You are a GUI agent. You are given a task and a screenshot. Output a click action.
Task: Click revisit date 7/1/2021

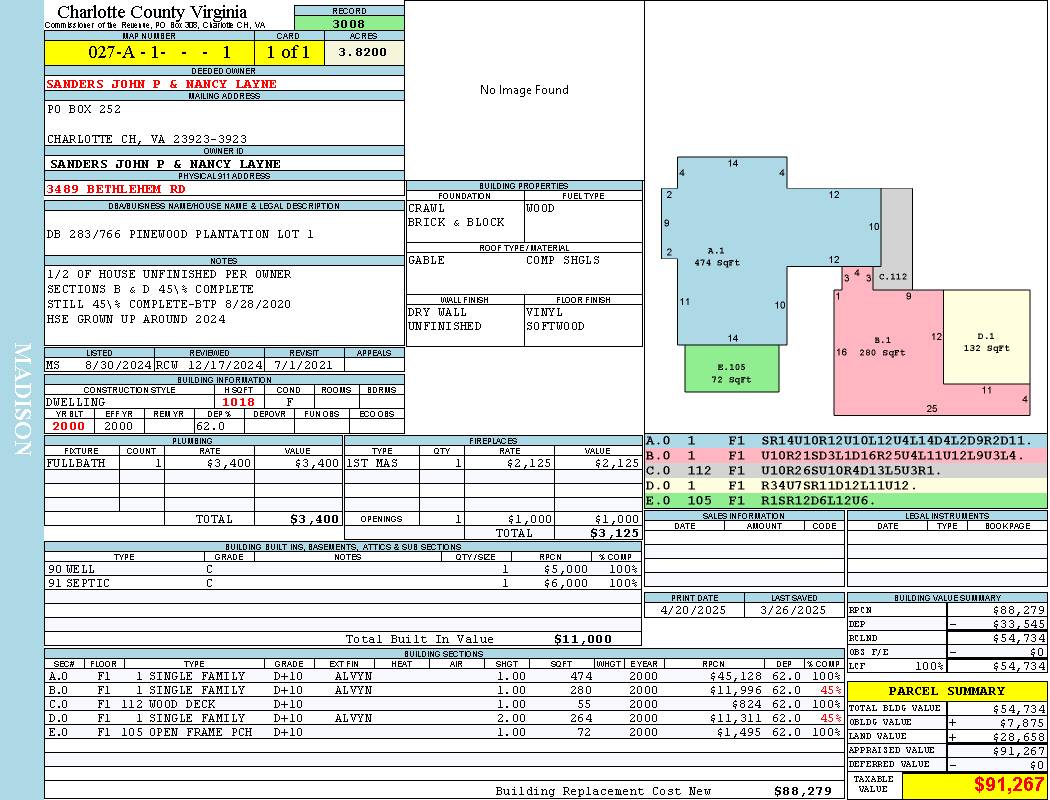302,366
